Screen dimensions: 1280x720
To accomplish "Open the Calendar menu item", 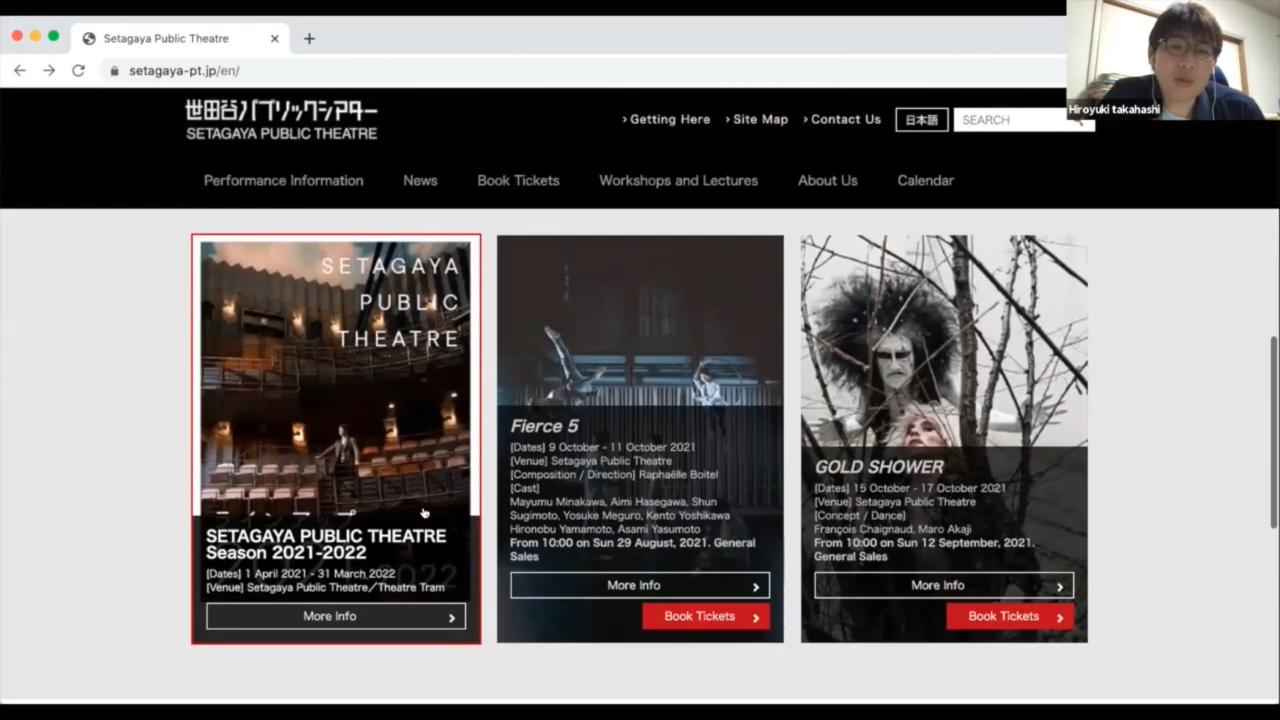I will coord(925,181).
